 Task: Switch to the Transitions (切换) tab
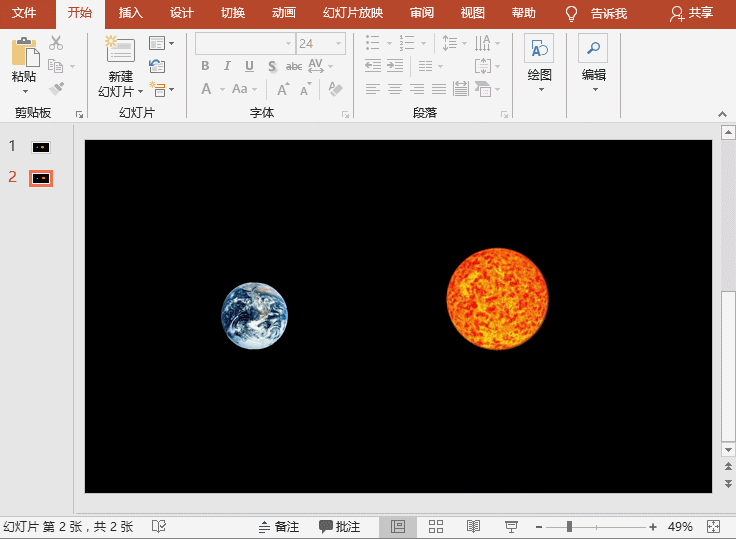(233, 13)
